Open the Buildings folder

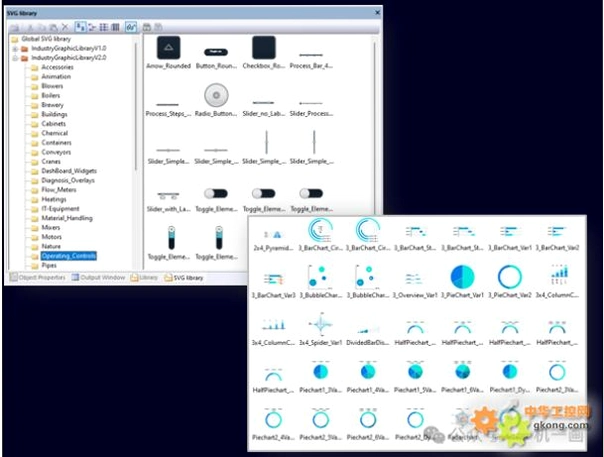(54, 114)
